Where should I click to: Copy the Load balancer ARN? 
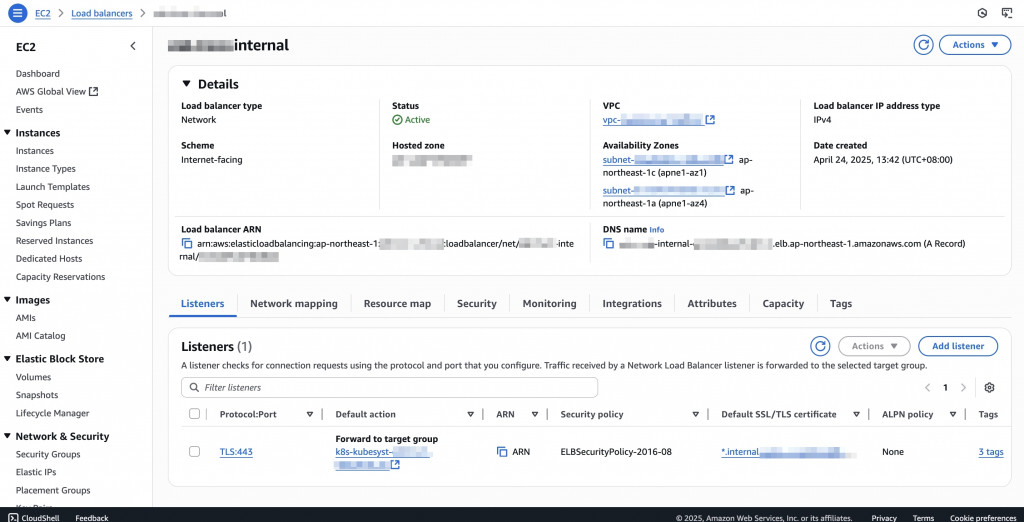(187, 244)
